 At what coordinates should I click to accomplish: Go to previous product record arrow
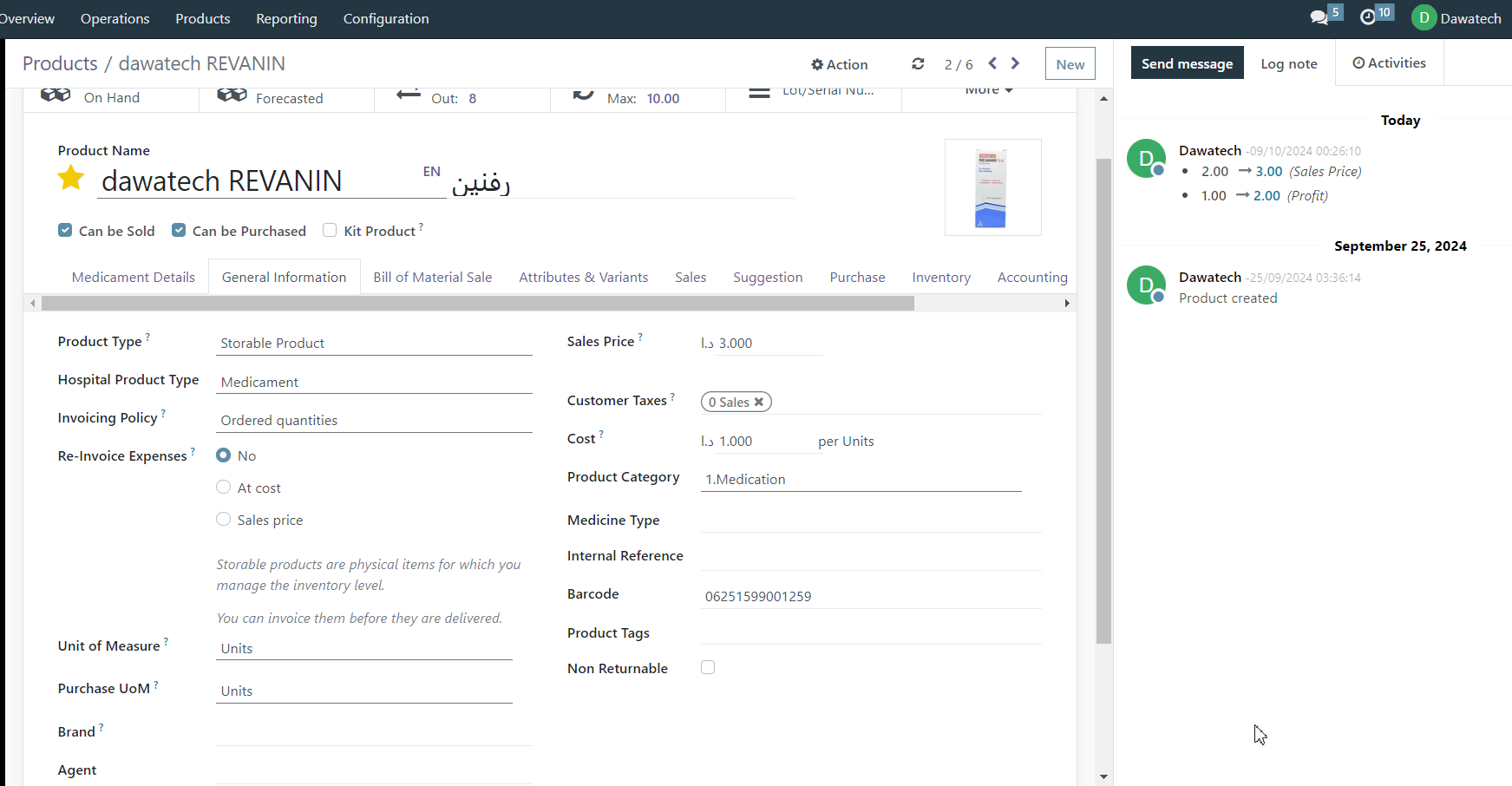[x=992, y=63]
